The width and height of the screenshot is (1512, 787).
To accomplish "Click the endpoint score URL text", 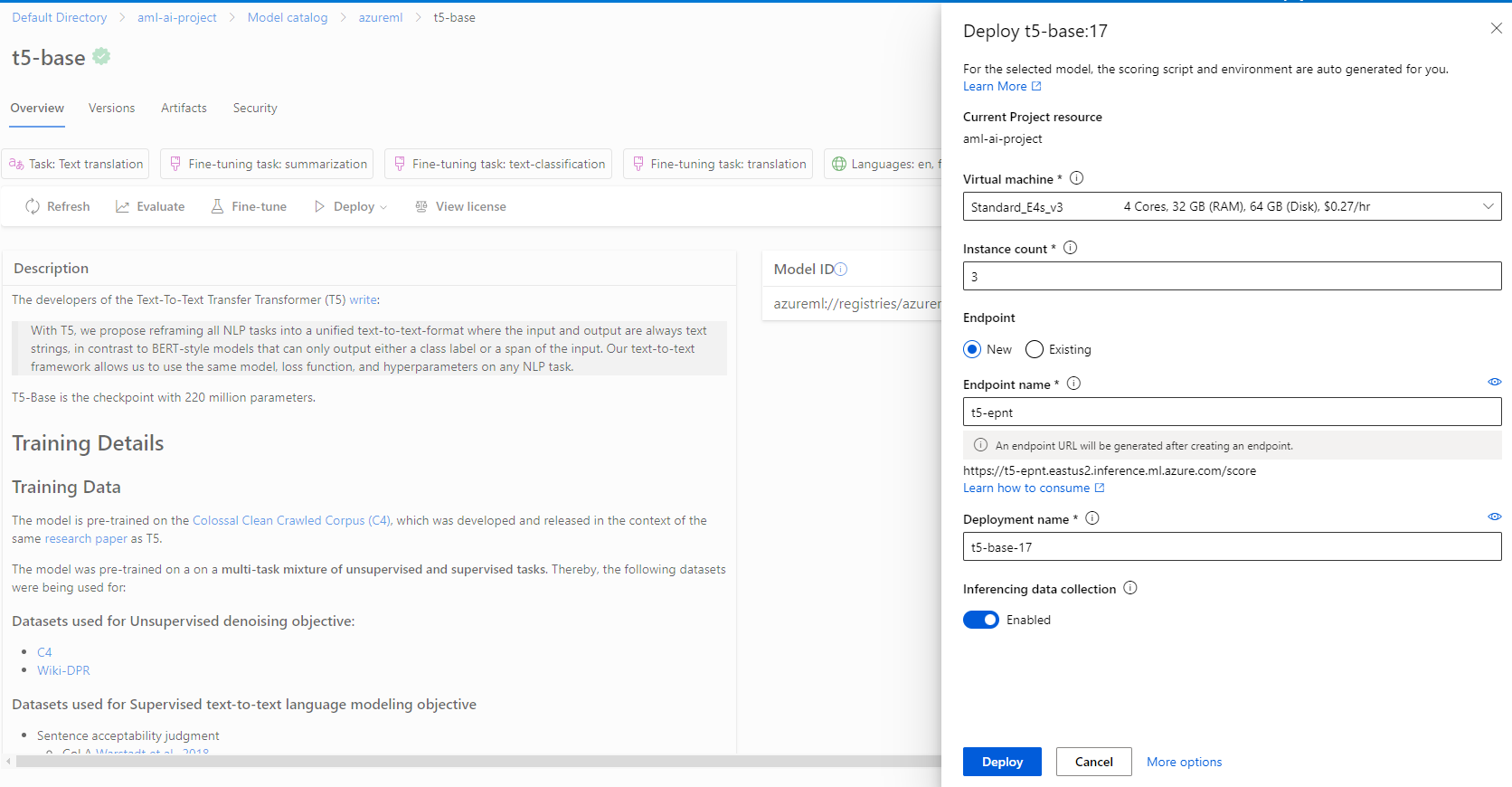I will click(1109, 470).
